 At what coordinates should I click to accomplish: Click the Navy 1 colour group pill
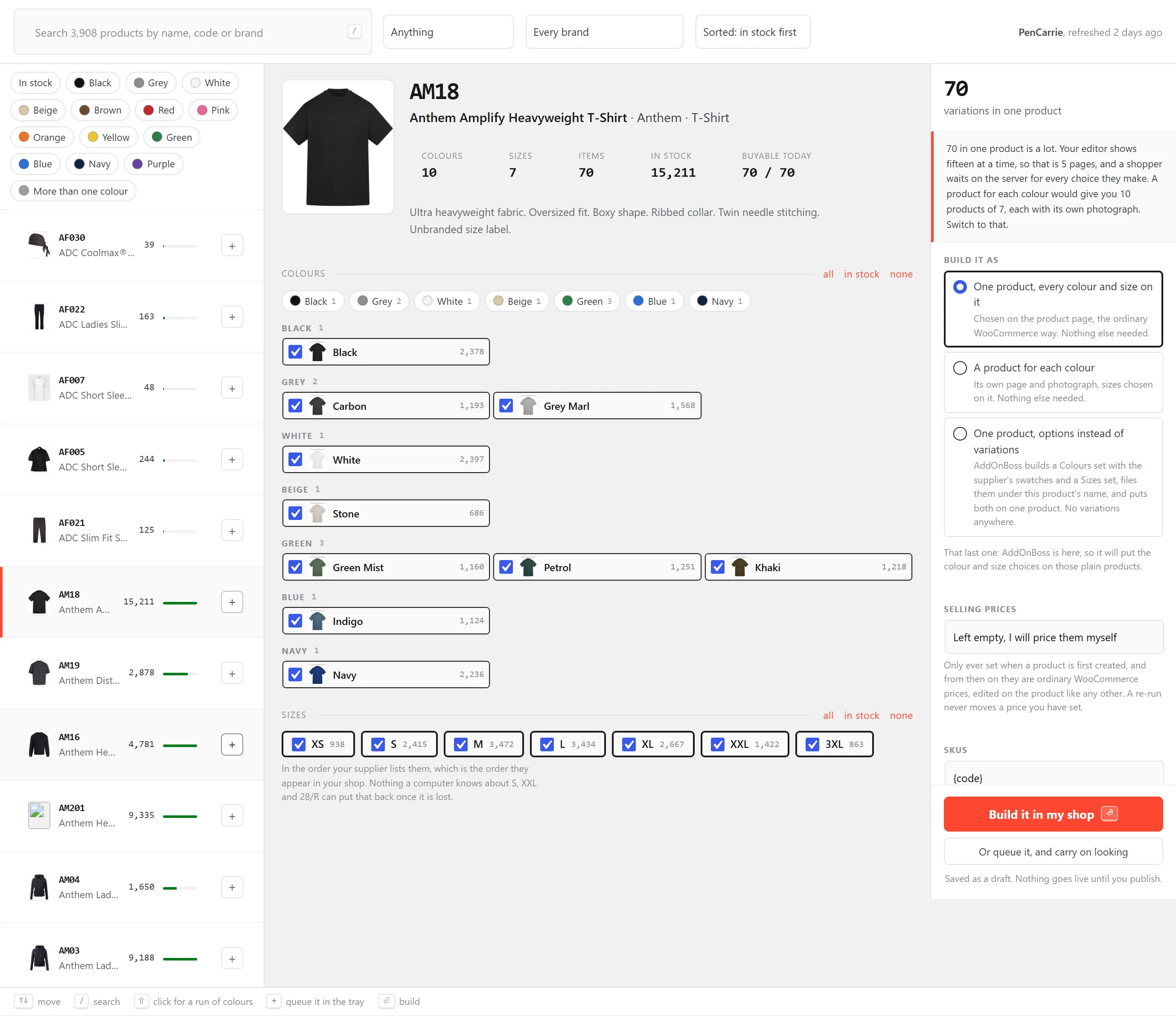719,301
